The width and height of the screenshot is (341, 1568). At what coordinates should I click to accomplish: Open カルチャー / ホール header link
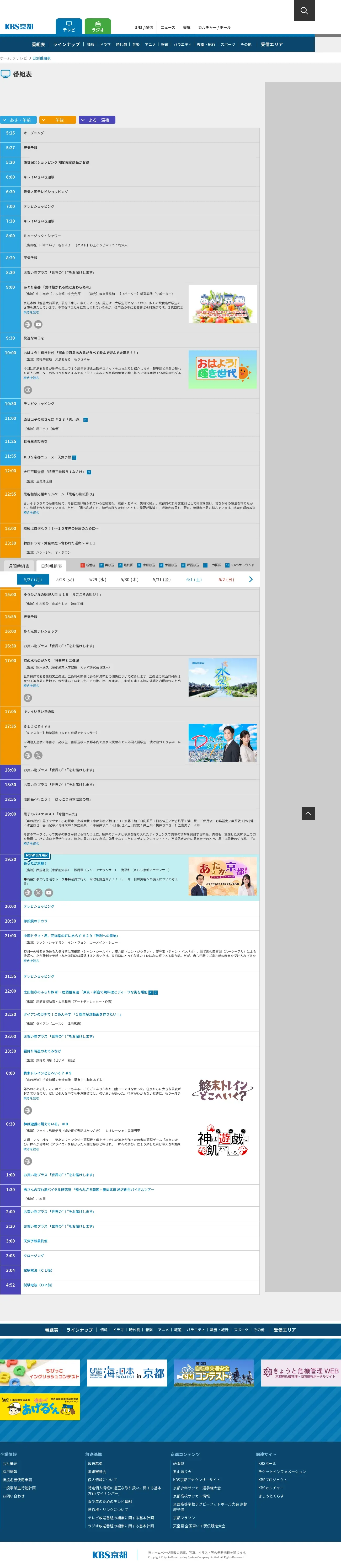[214, 27]
